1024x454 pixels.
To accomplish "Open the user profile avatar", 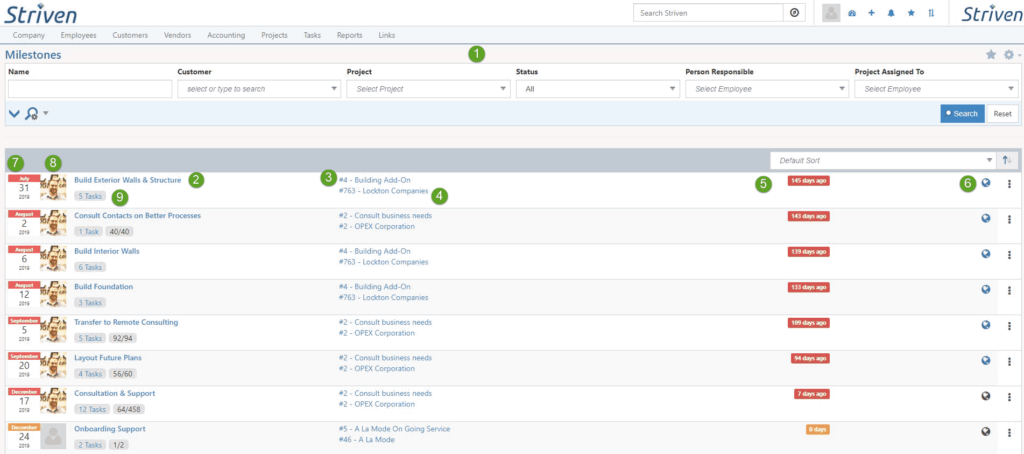I will [x=831, y=13].
